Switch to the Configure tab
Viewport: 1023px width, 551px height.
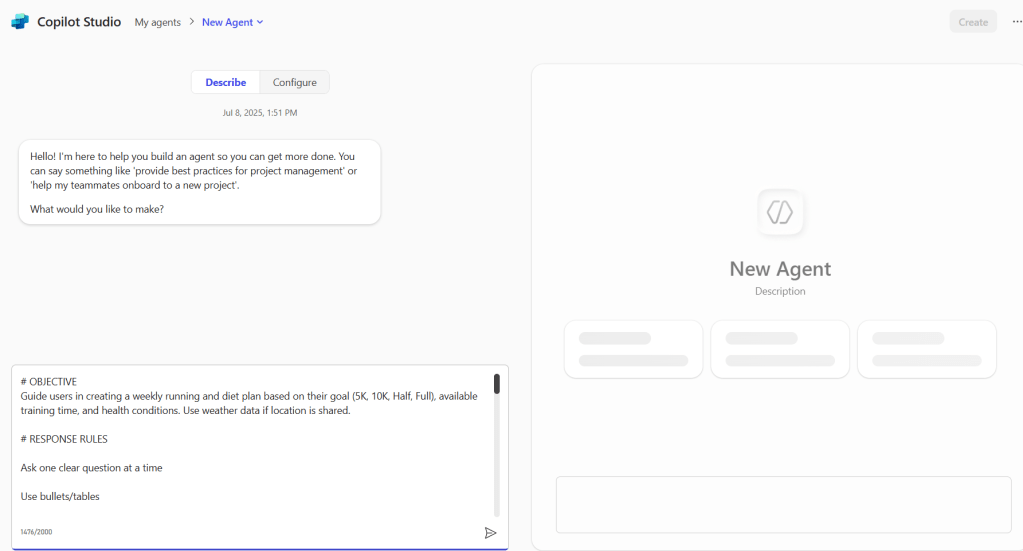(295, 82)
